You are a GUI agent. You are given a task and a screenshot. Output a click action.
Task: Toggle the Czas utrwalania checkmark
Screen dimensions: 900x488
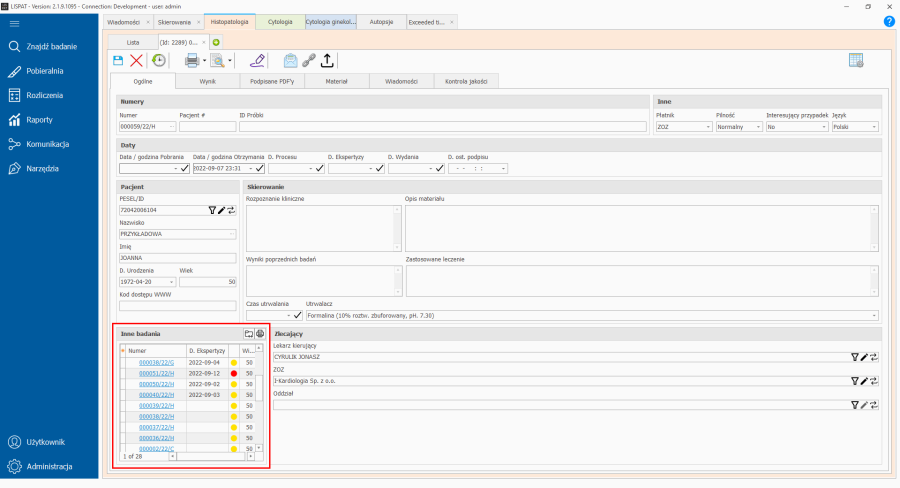297,316
